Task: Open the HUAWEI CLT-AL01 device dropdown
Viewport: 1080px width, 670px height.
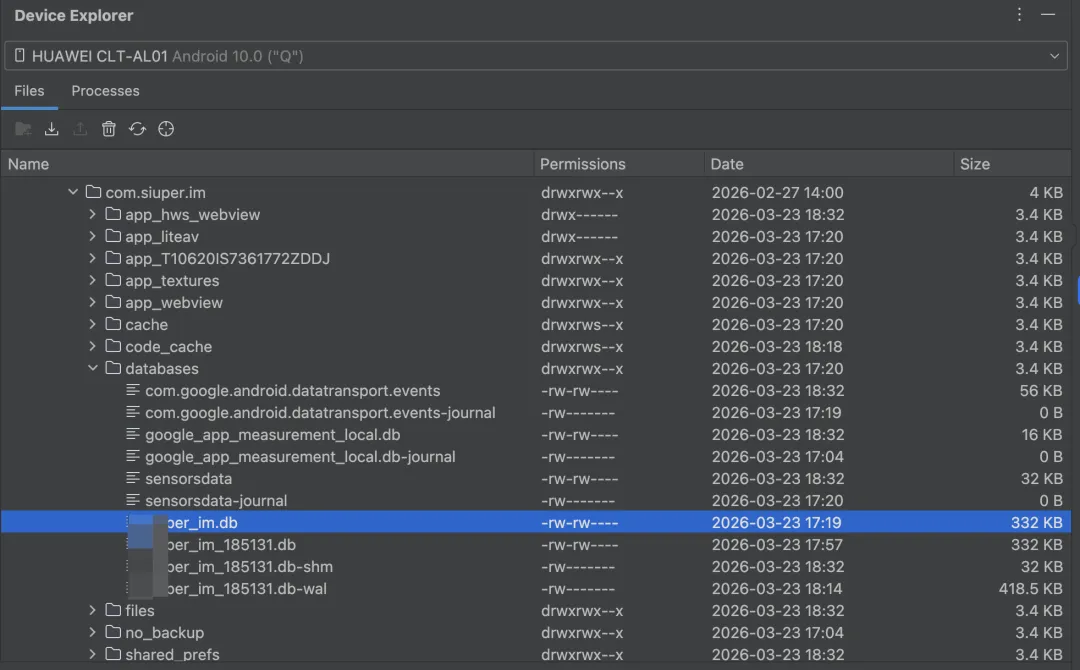Action: coord(540,56)
